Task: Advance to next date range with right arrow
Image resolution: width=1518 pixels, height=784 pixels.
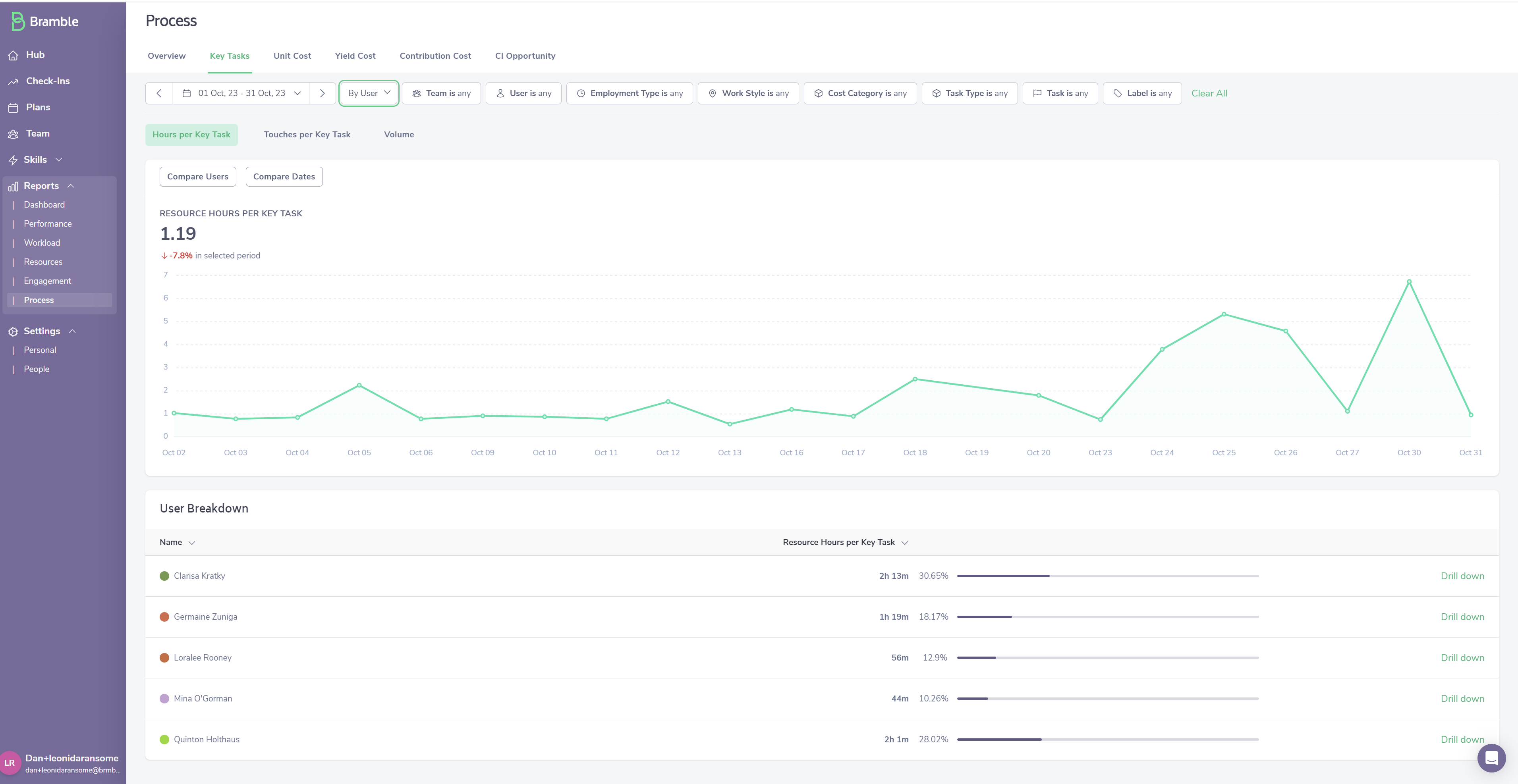Action: click(323, 93)
